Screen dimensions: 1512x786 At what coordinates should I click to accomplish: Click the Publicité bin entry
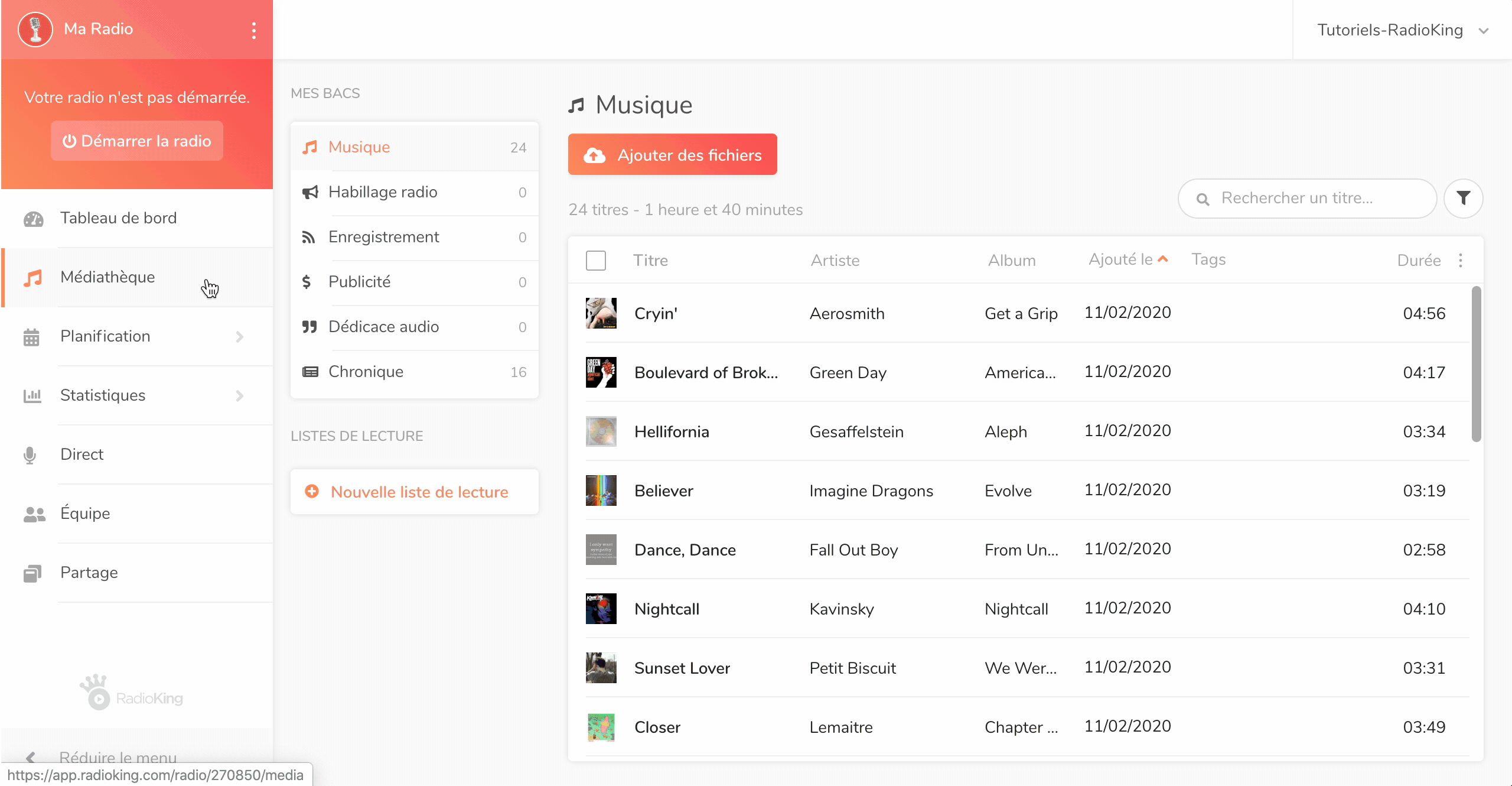pos(415,282)
